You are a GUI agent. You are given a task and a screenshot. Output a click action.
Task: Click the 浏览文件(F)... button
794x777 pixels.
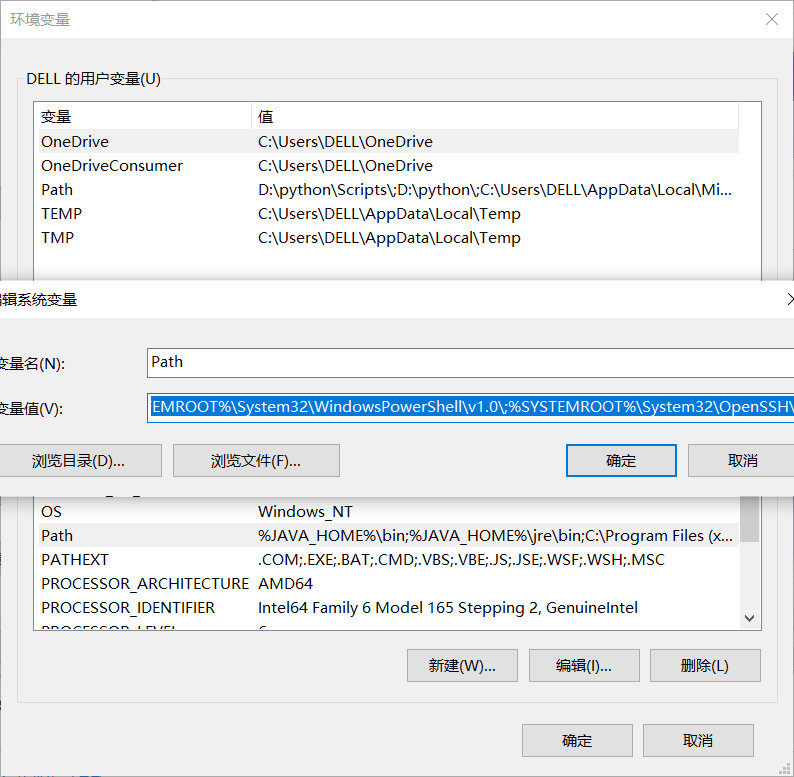coord(256,461)
